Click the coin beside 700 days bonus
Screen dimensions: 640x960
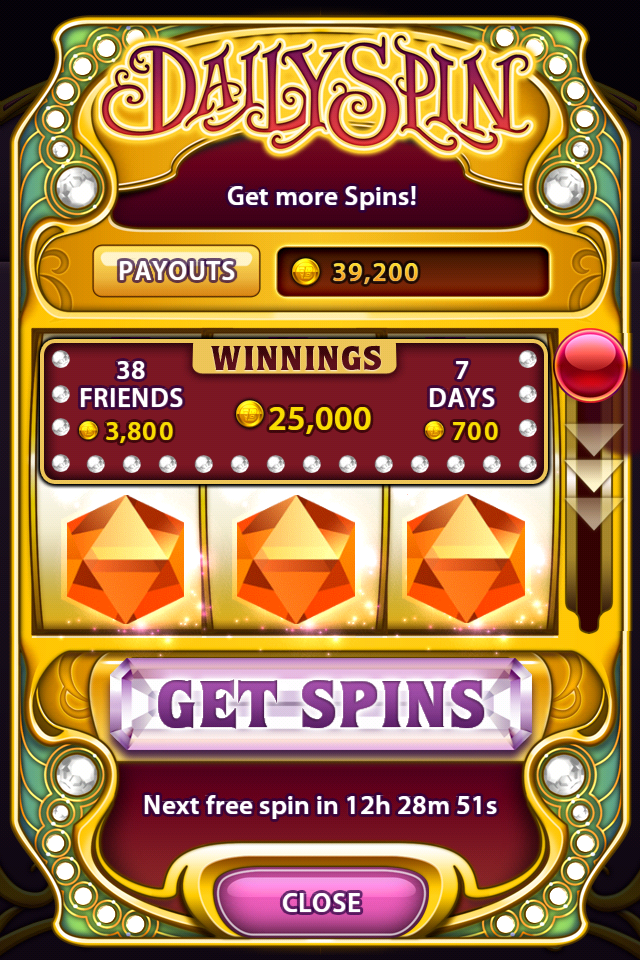pyautogui.click(x=434, y=431)
